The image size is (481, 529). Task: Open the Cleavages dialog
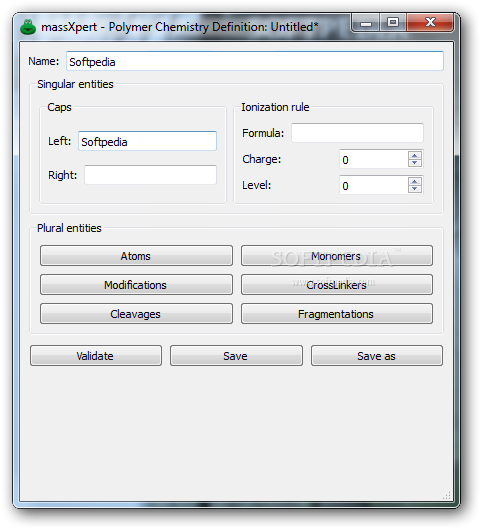click(136, 314)
